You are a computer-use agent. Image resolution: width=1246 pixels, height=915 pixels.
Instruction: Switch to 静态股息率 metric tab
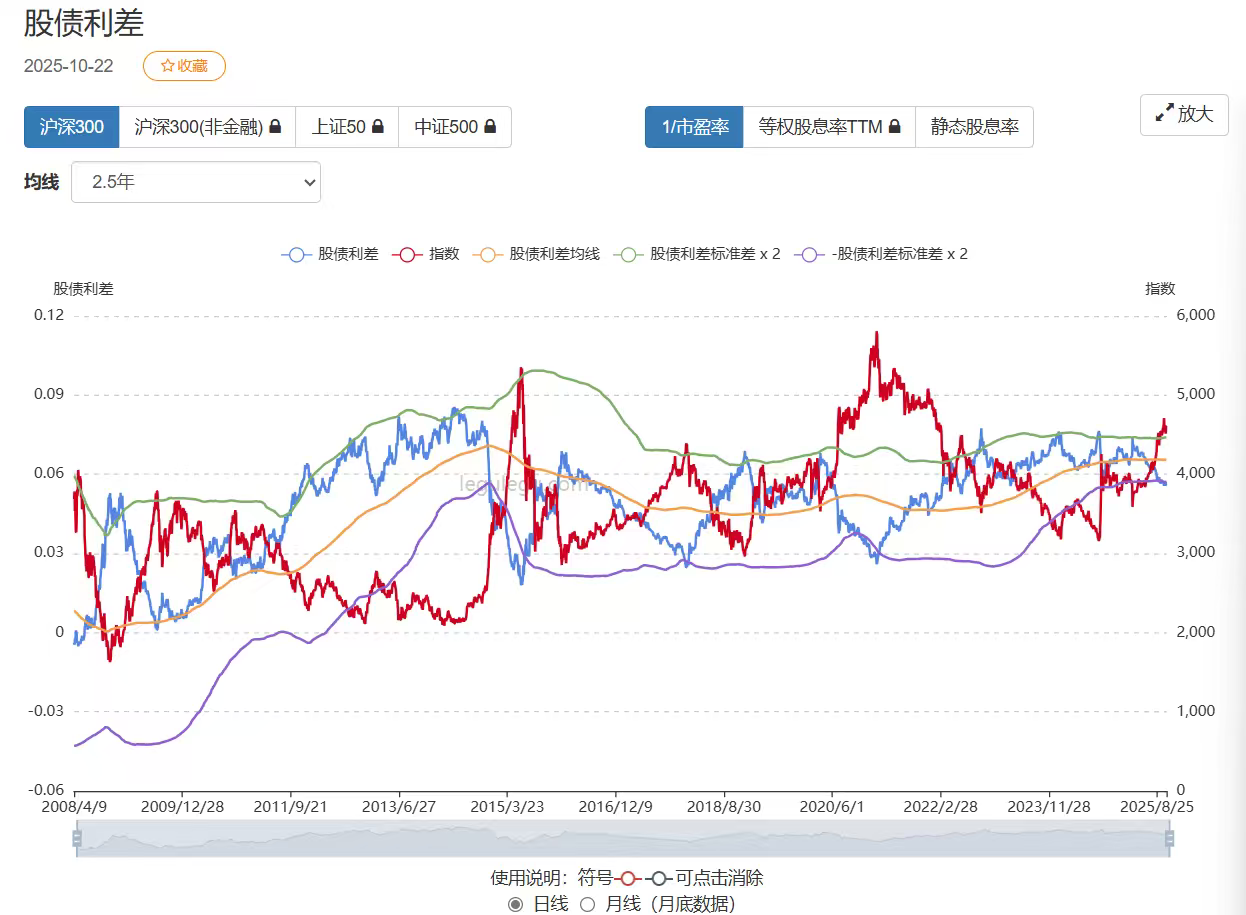tap(974, 127)
